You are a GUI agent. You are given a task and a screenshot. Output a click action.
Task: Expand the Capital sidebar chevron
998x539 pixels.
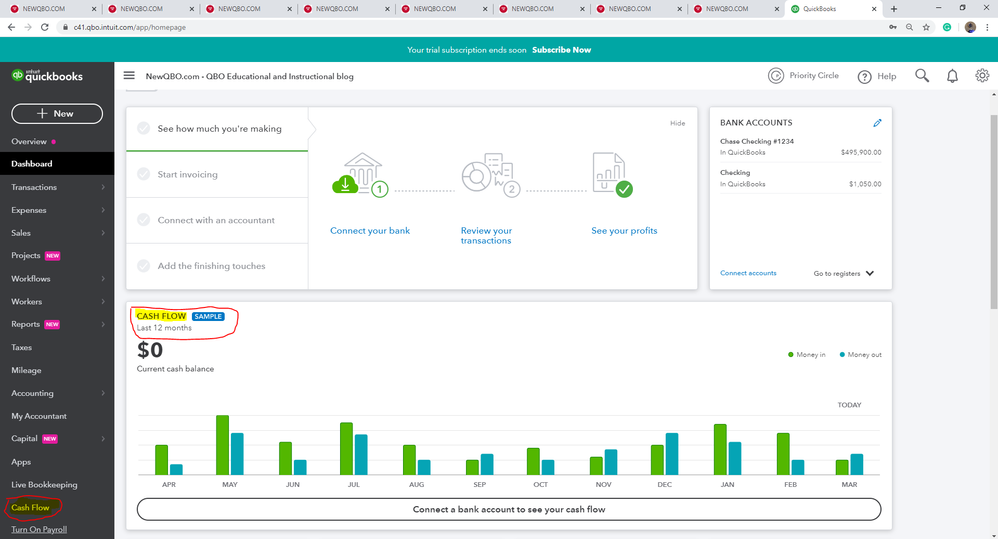point(103,439)
